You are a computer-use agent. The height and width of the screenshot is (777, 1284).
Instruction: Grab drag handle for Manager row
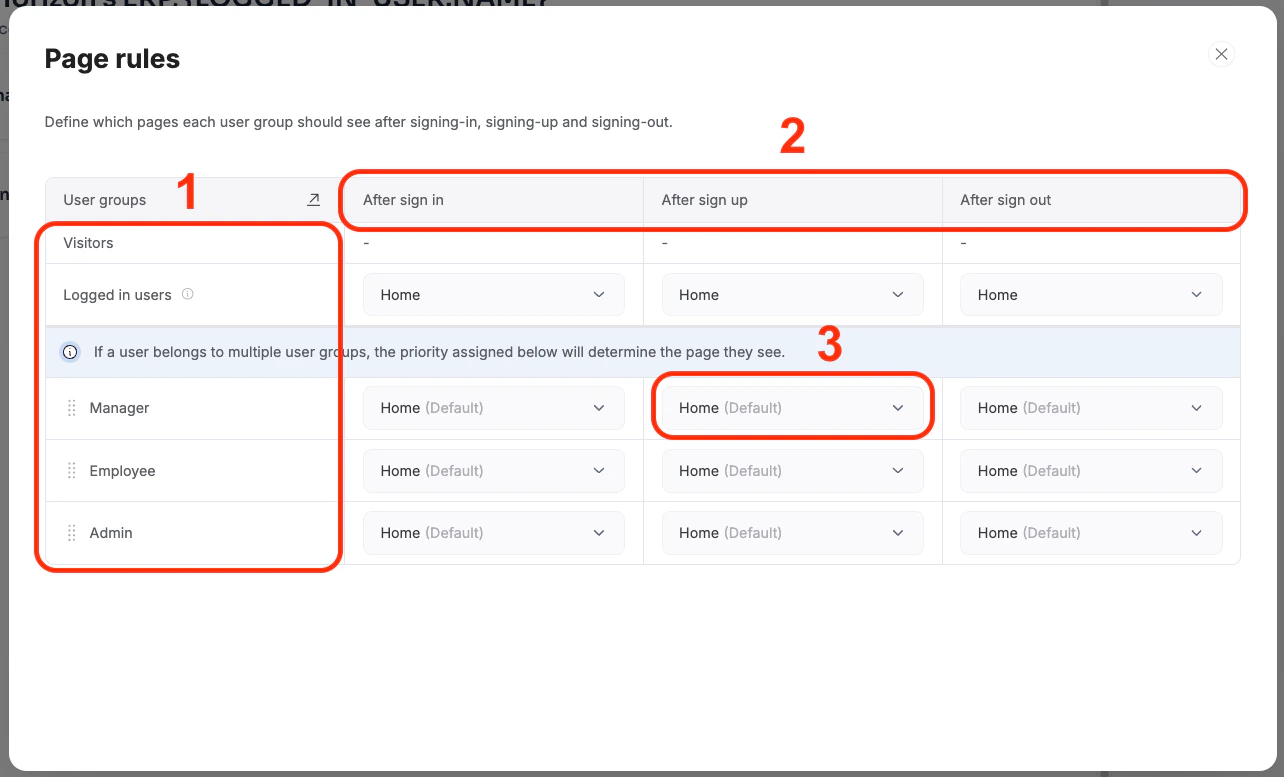(71, 408)
